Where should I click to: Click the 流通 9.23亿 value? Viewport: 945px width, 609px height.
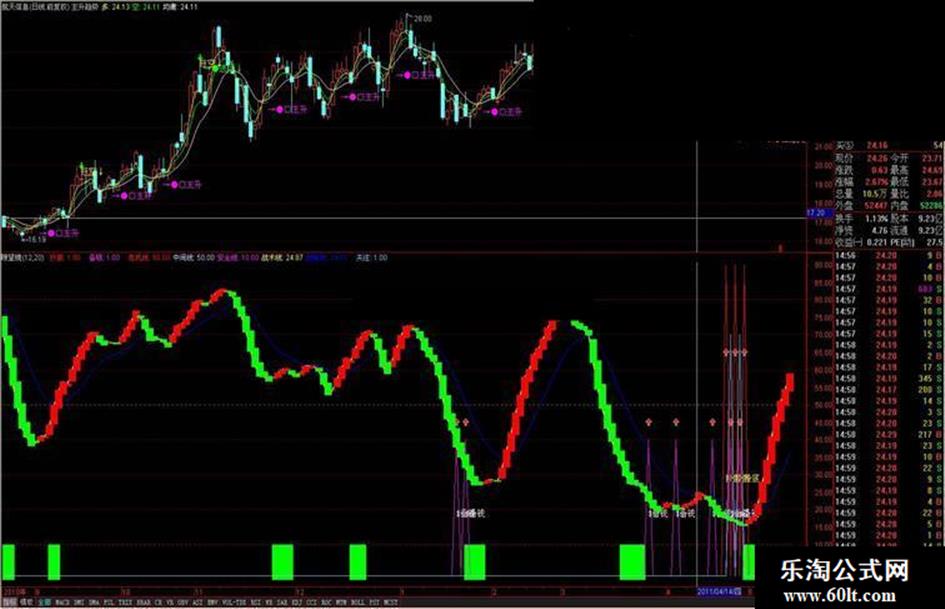point(932,230)
